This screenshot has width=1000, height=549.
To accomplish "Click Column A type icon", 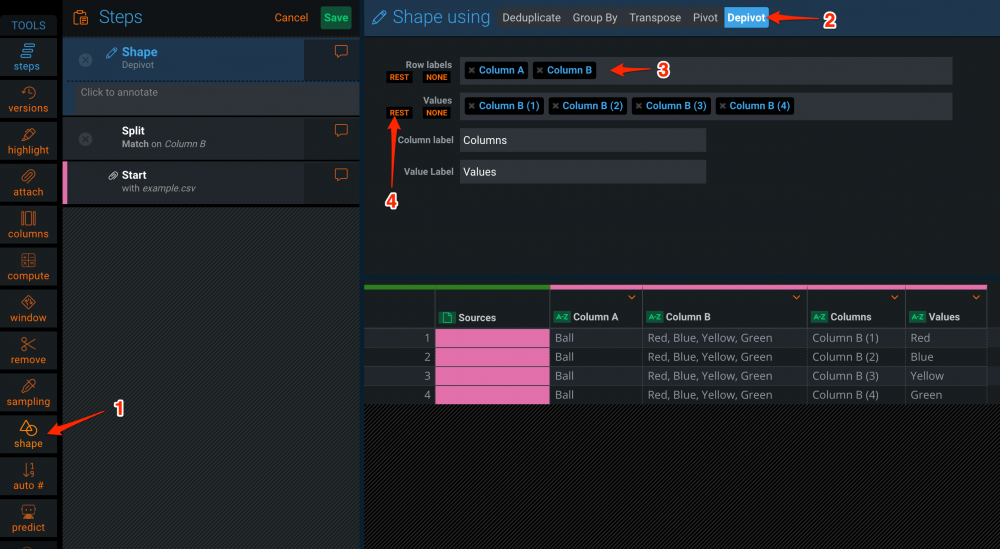I will [x=561, y=317].
